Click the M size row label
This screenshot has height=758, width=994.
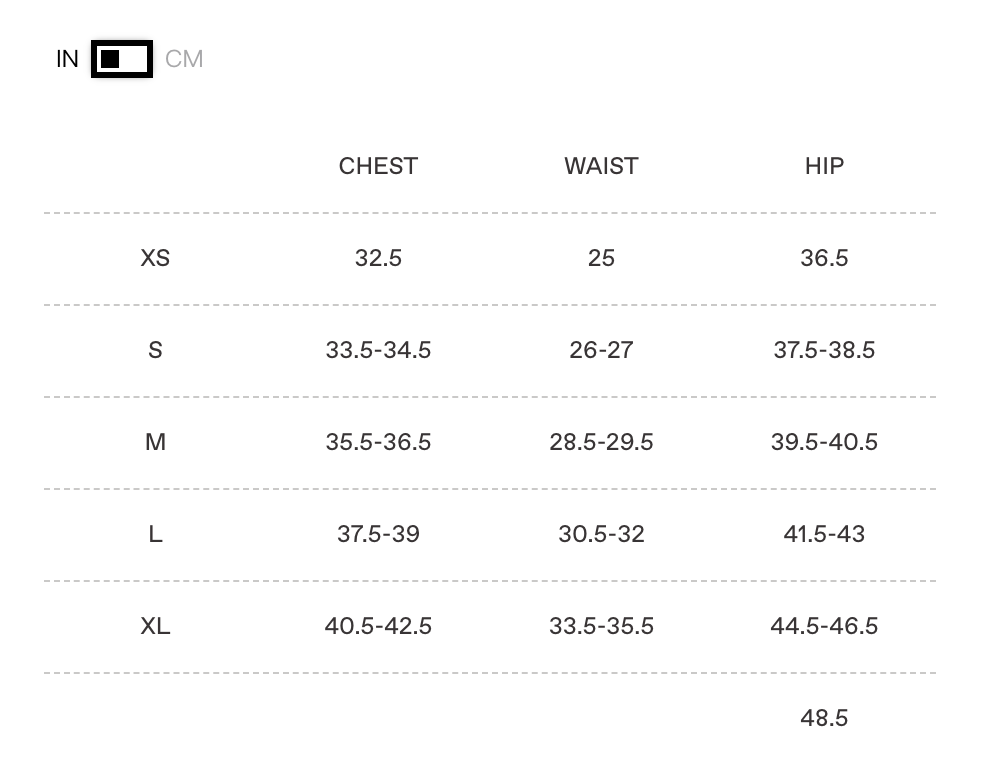click(x=155, y=442)
